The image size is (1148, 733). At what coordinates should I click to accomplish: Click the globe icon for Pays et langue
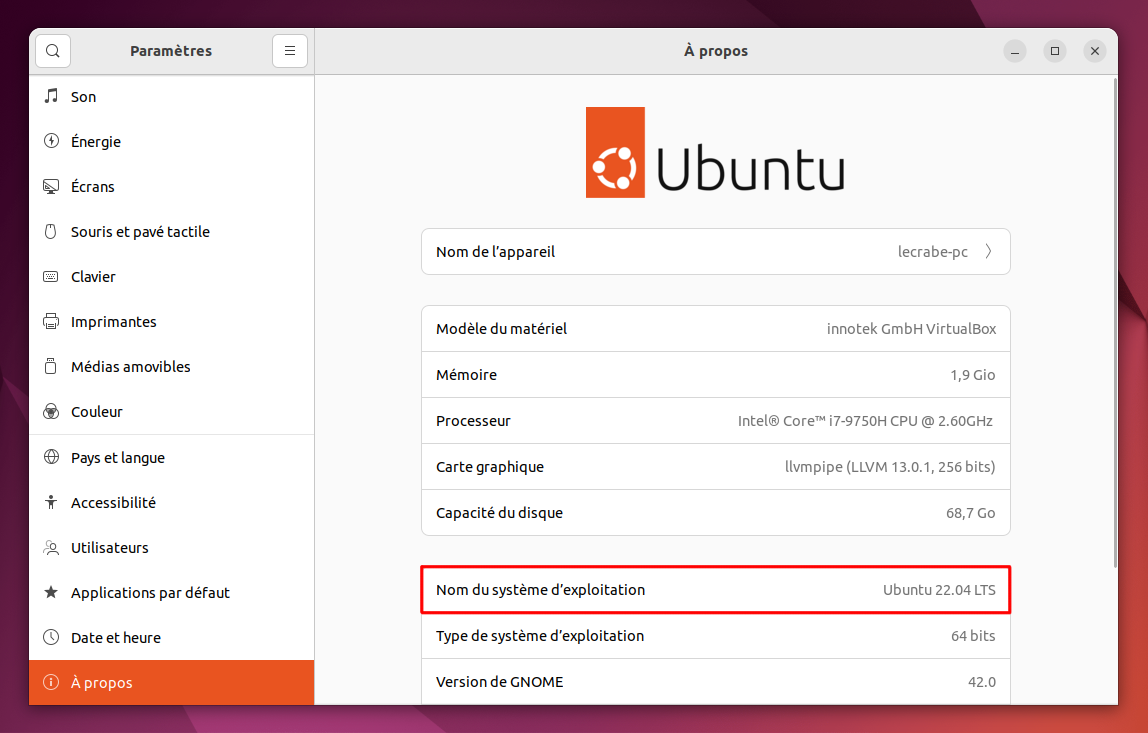pyautogui.click(x=51, y=457)
